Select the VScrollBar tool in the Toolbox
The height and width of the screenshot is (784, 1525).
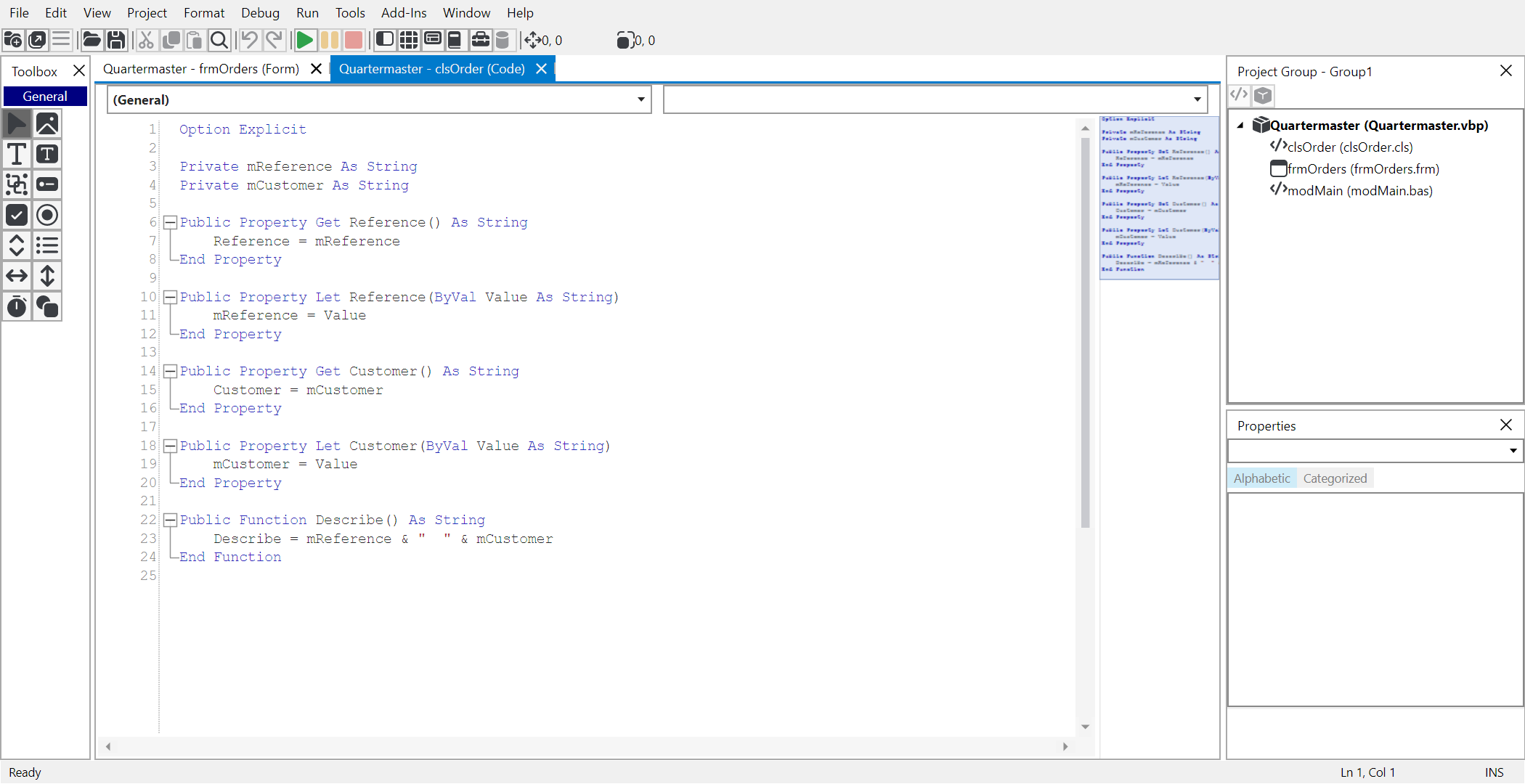(x=47, y=277)
